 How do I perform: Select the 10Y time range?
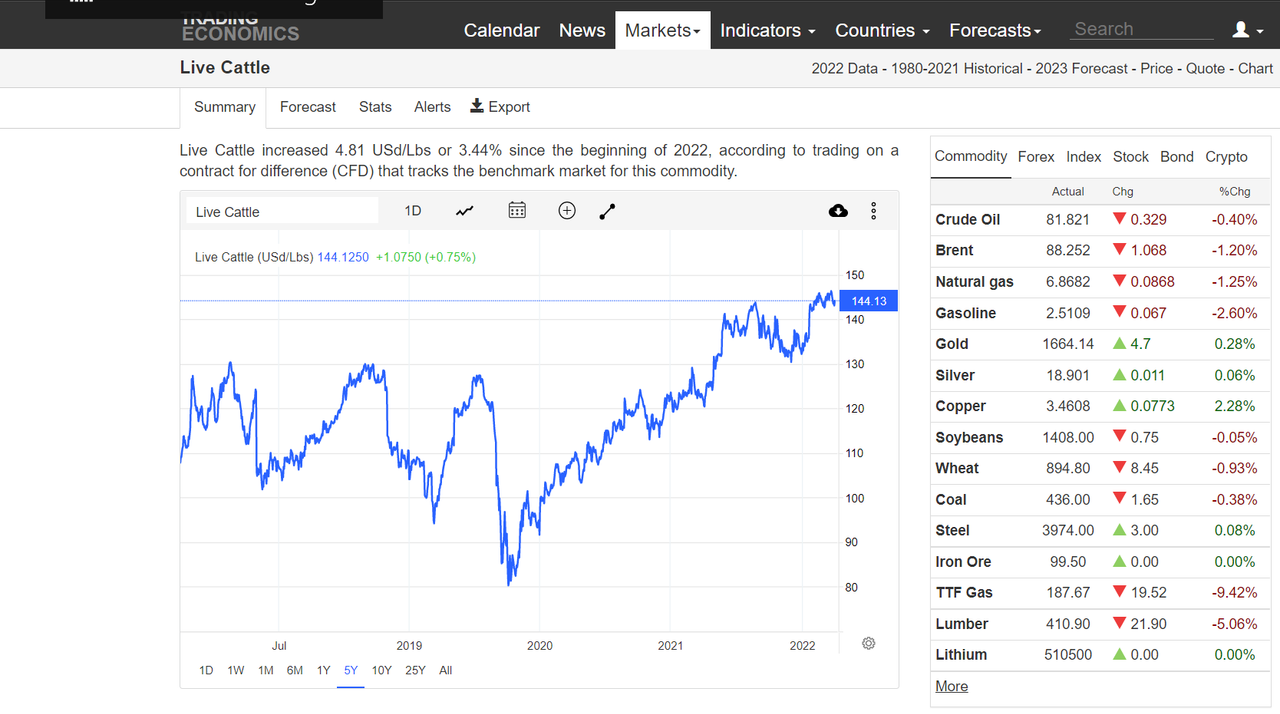click(x=381, y=670)
